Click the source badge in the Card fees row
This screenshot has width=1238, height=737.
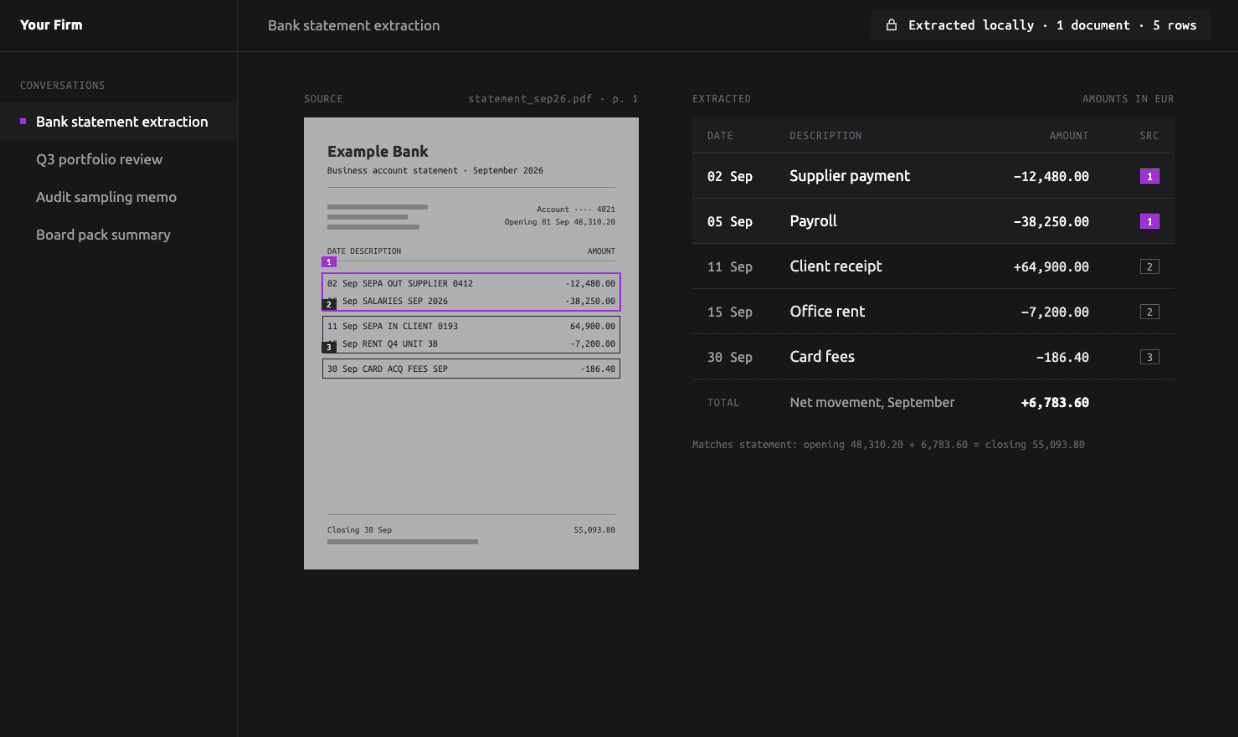(x=1149, y=357)
